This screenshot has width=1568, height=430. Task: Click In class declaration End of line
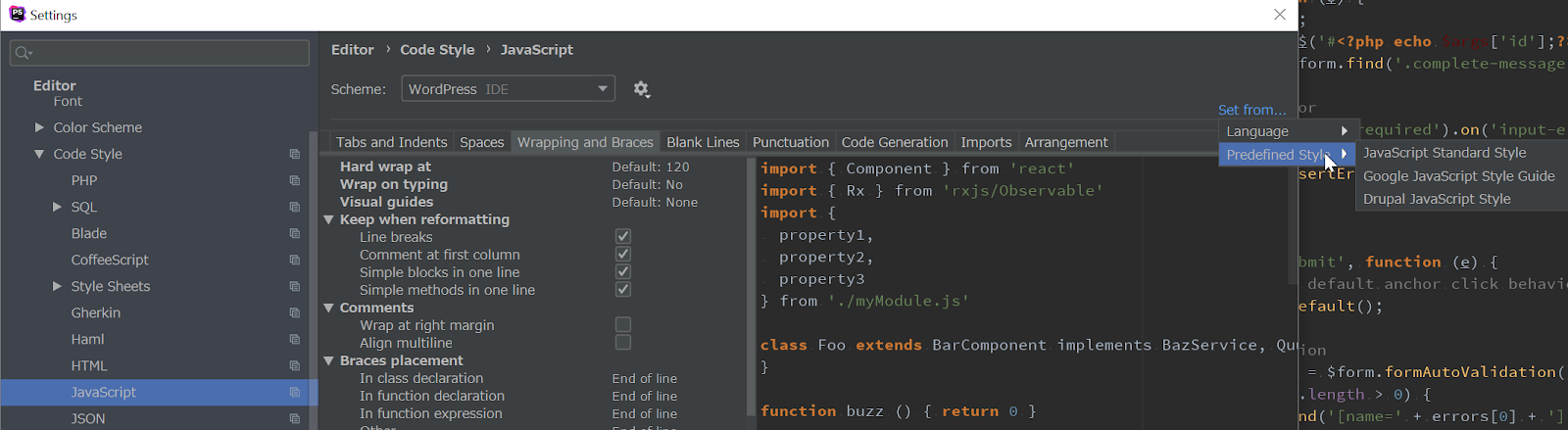click(645, 378)
